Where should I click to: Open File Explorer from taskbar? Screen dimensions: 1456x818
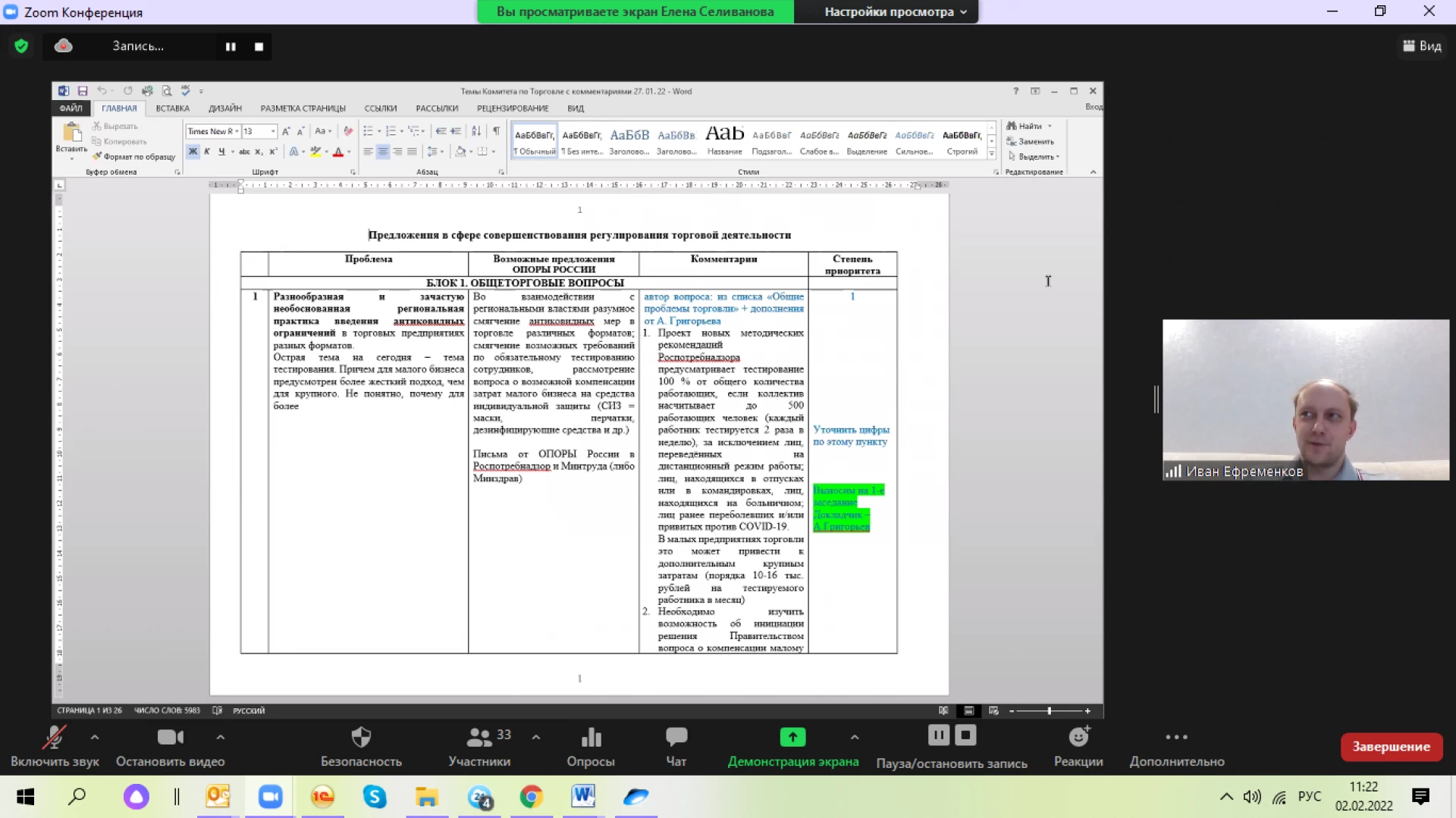click(427, 797)
